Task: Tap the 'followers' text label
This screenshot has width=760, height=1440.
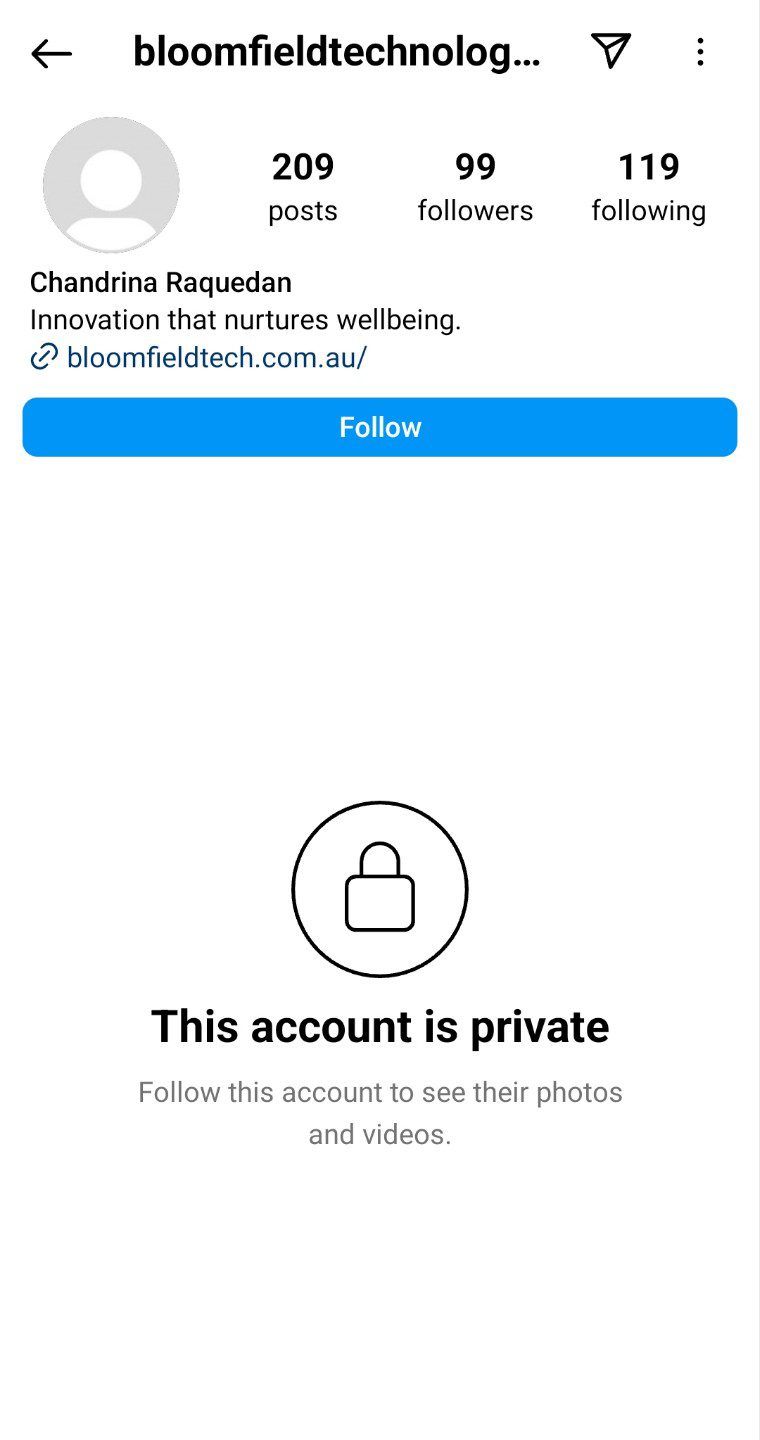Action: coord(475,211)
